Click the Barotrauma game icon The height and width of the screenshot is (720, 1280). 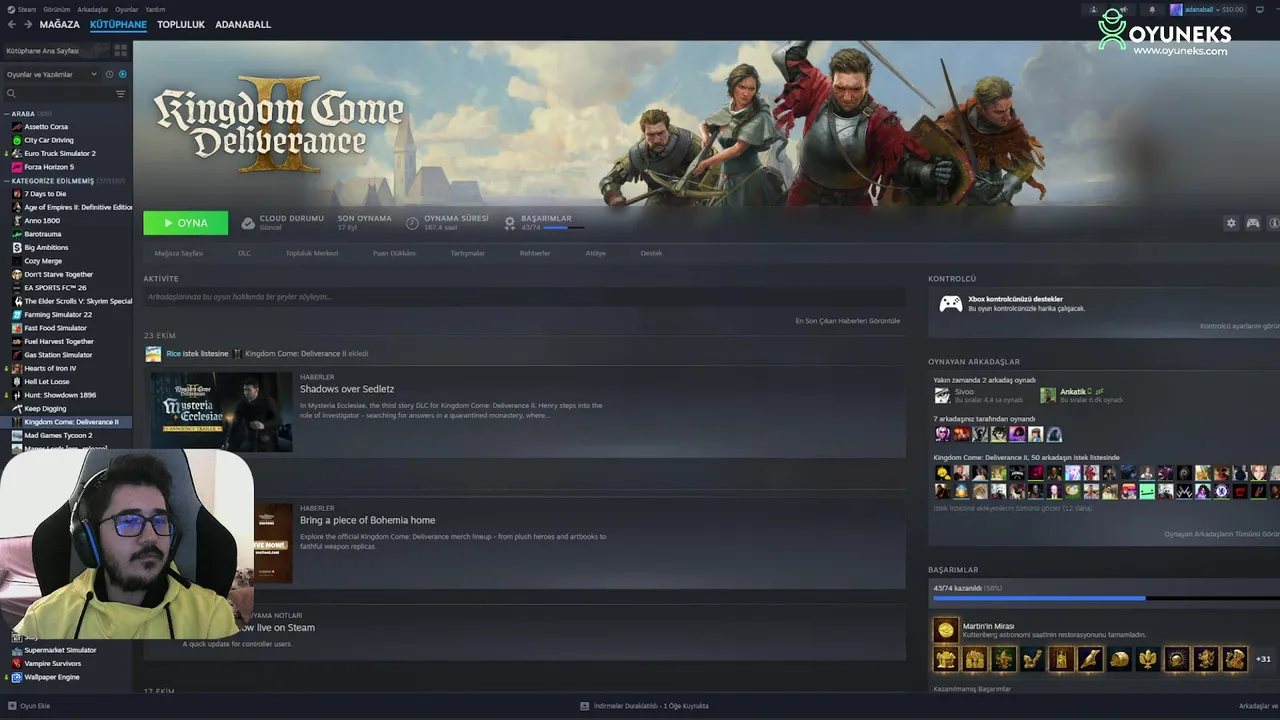(17, 234)
